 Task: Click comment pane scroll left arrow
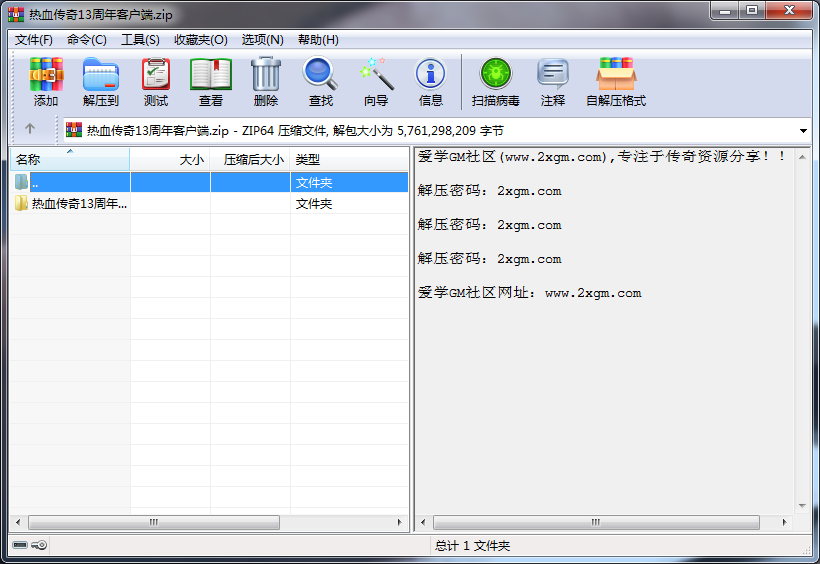[x=423, y=522]
